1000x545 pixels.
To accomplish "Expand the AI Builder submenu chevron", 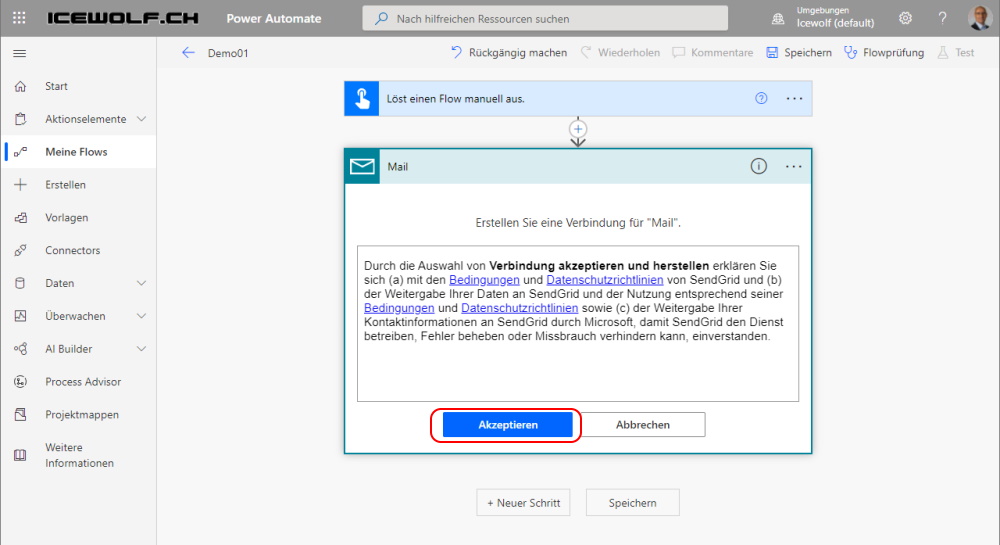I will click(x=142, y=349).
